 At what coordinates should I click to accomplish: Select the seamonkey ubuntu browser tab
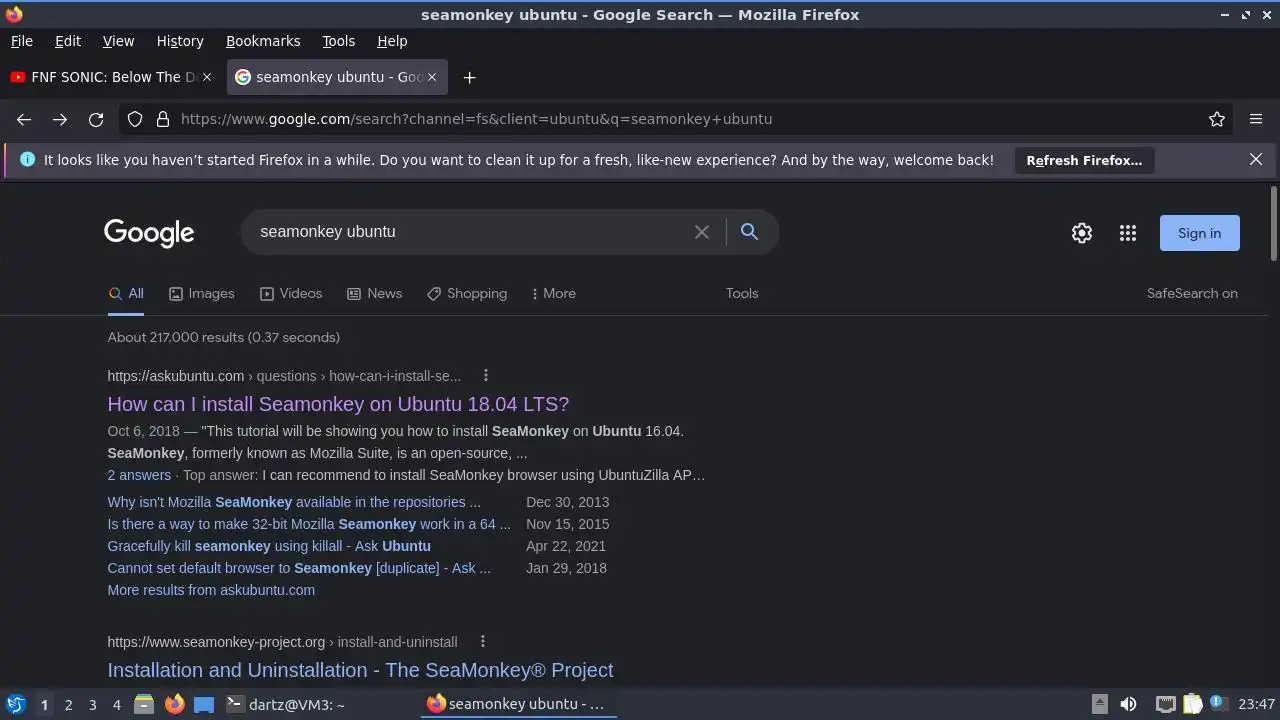pos(337,77)
